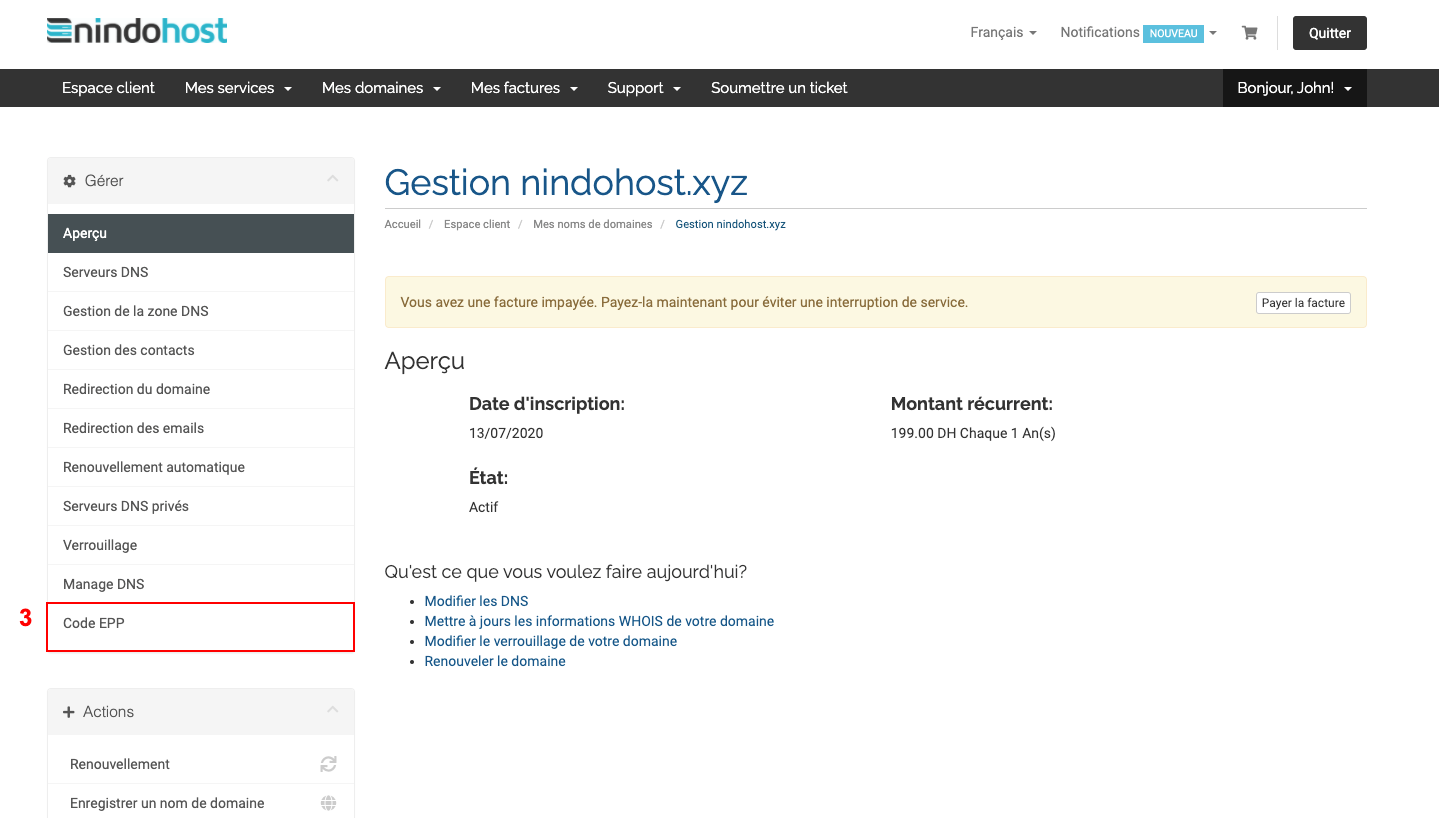This screenshot has height=818, width=1439.
Task: Open Verrouillage in the sidebar
Action: pyautogui.click(x=201, y=545)
